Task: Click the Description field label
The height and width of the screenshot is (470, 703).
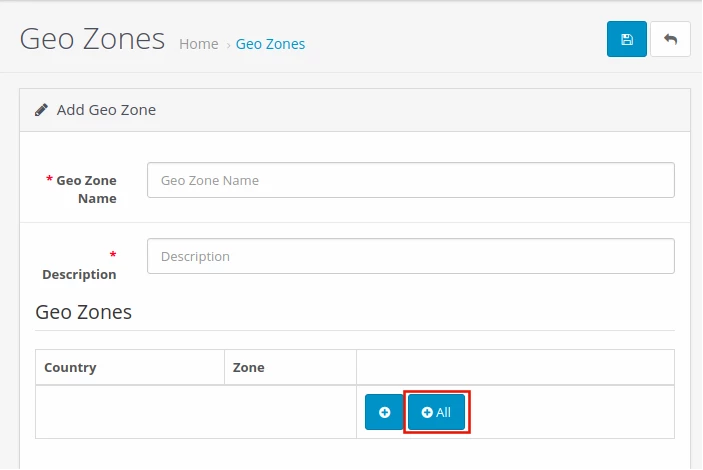Action: tap(79, 274)
